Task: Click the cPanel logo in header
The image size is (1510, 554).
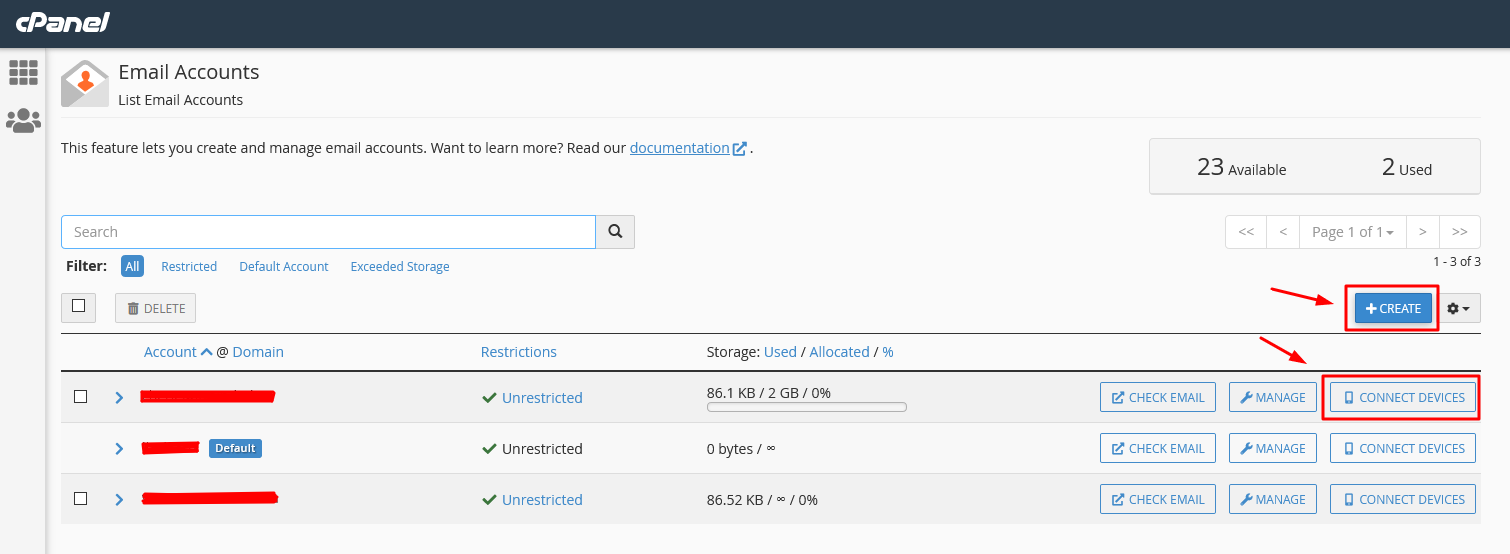Action: tap(62, 22)
